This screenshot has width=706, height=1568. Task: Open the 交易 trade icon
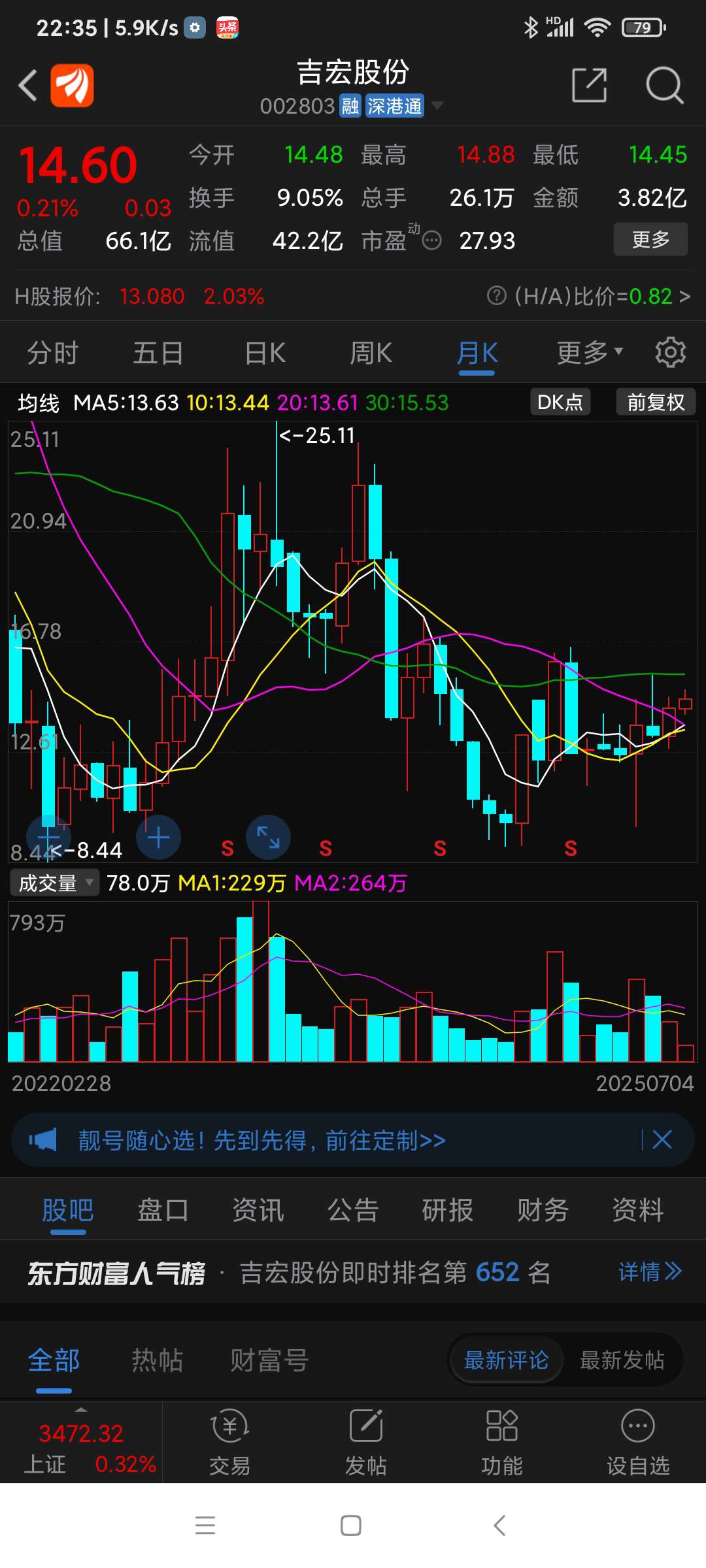coord(229,1443)
